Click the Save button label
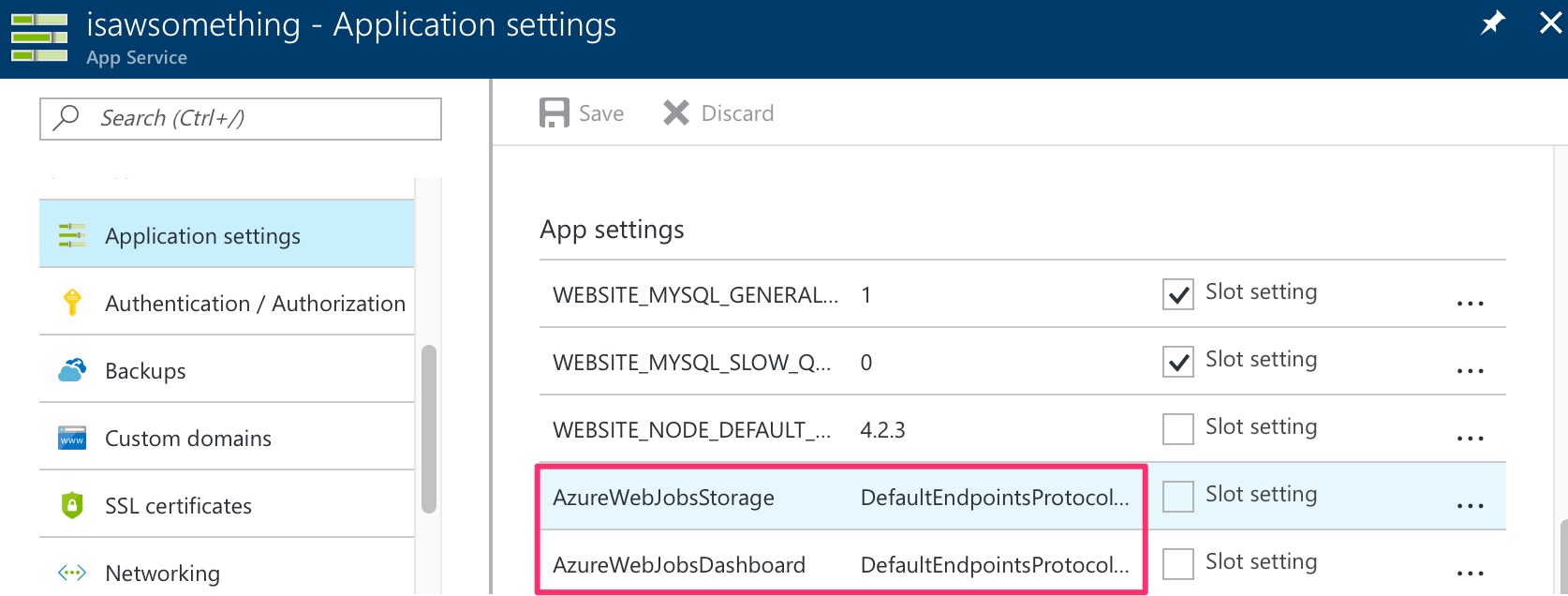 coord(601,113)
